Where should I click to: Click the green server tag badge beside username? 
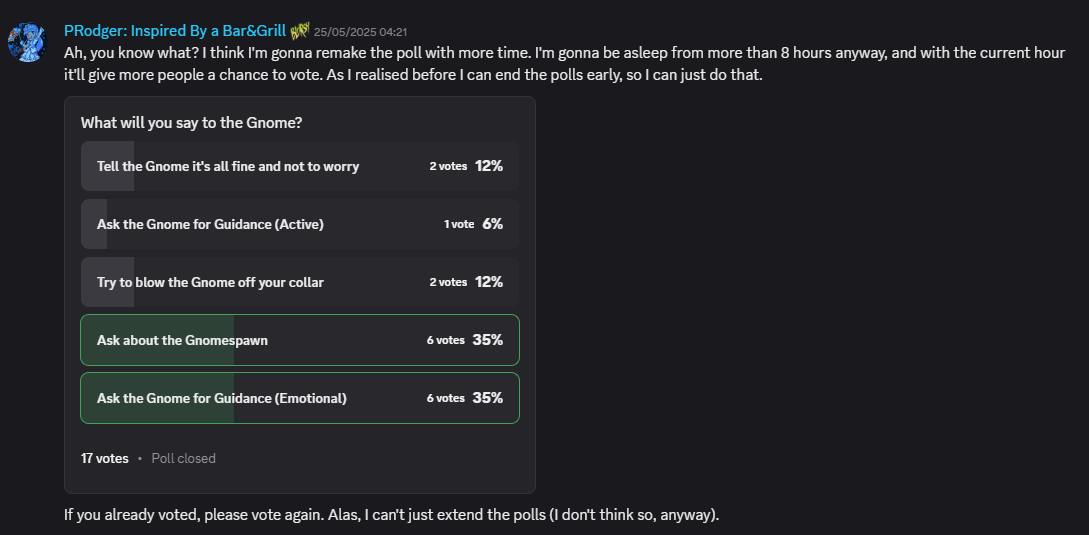click(300, 31)
